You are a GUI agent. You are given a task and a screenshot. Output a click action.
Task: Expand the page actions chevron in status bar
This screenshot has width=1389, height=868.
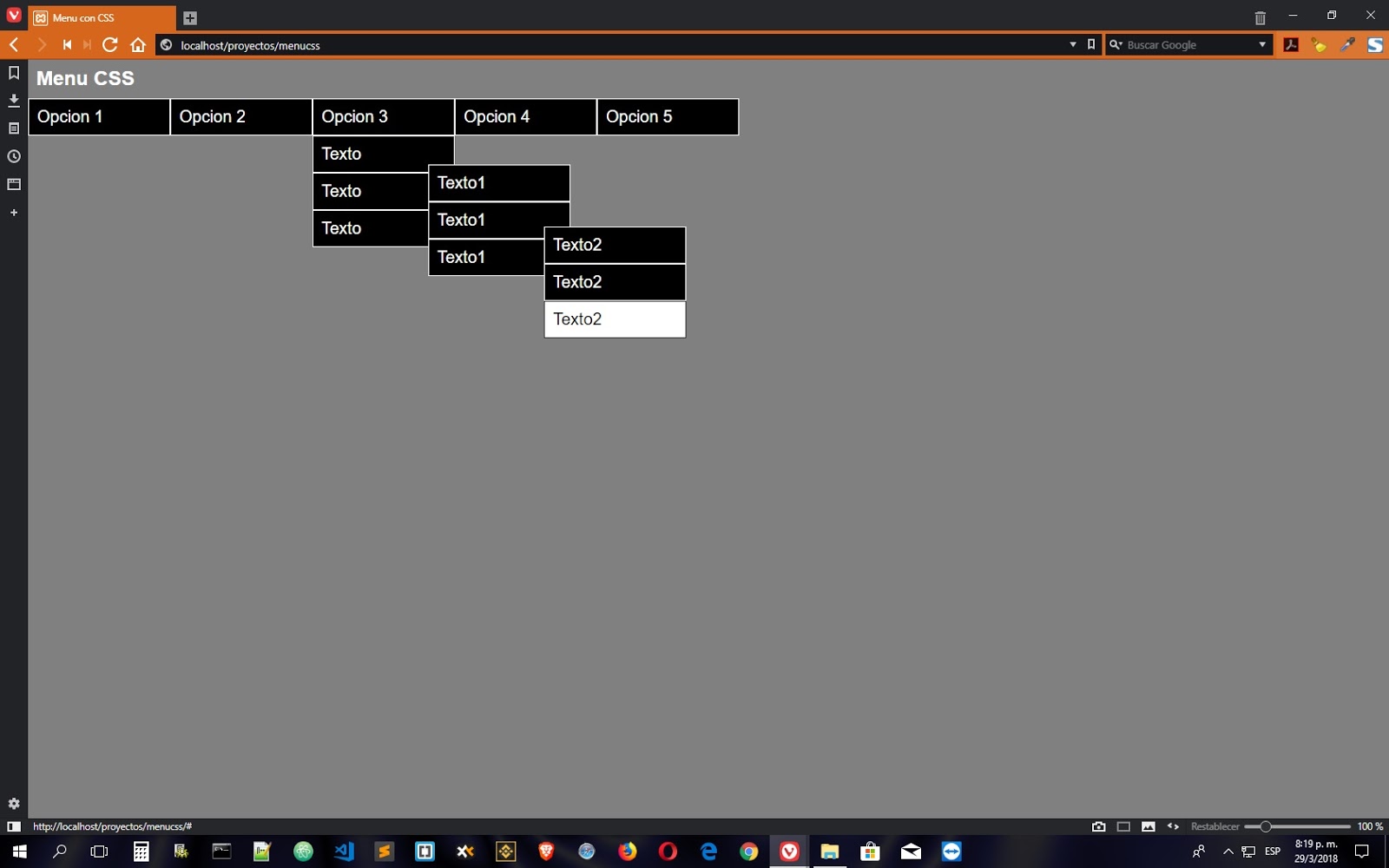click(1174, 827)
